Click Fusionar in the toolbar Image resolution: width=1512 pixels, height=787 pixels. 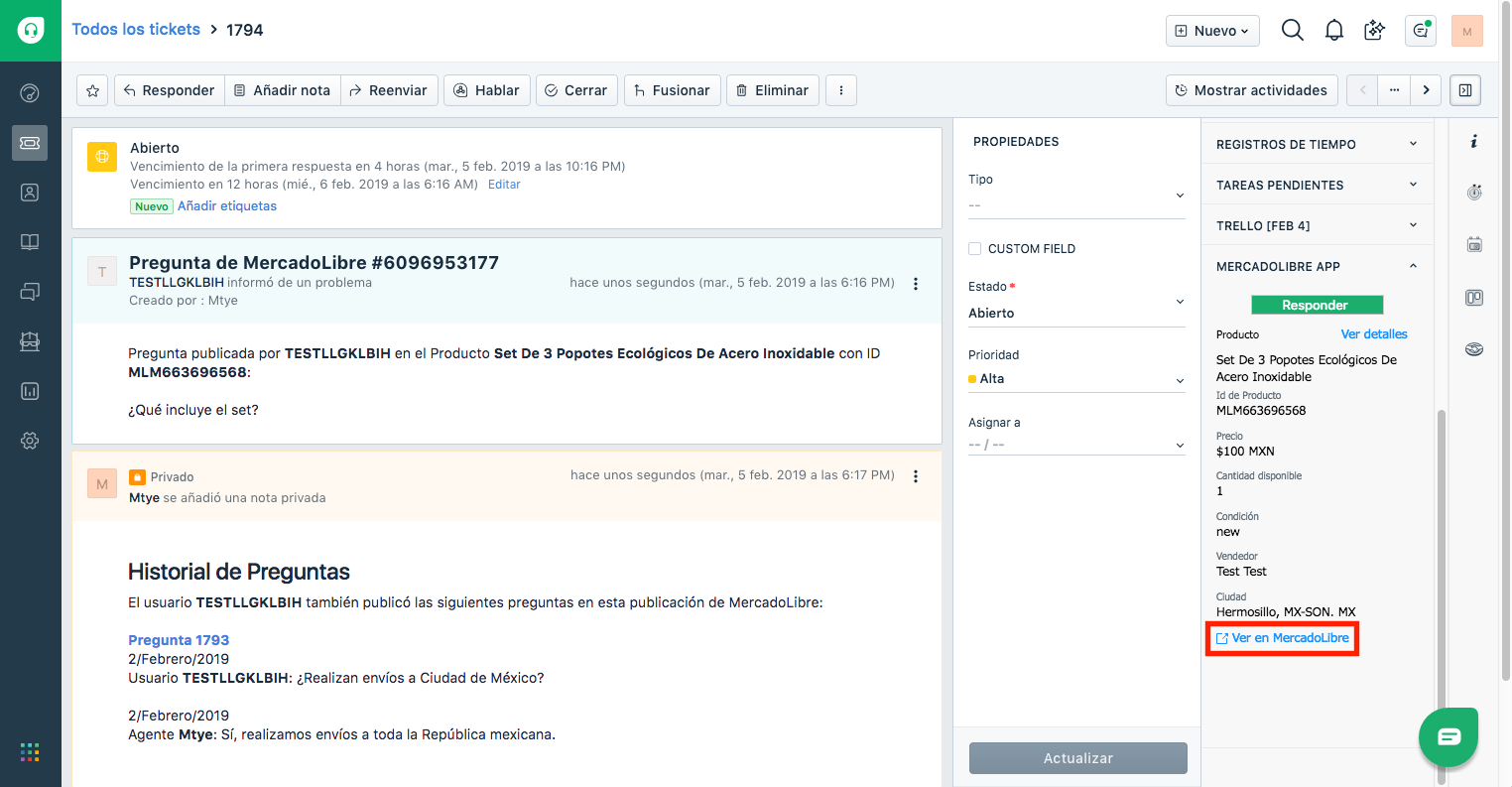point(673,90)
